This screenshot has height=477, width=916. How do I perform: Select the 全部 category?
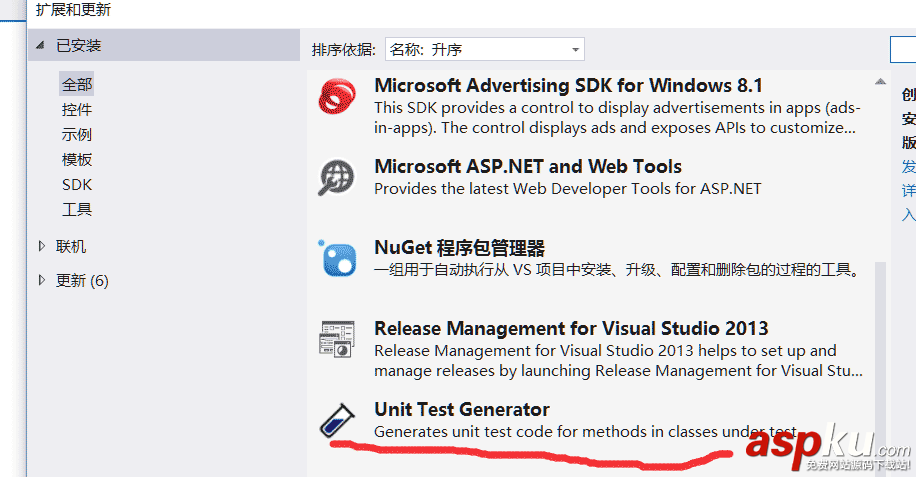76,85
